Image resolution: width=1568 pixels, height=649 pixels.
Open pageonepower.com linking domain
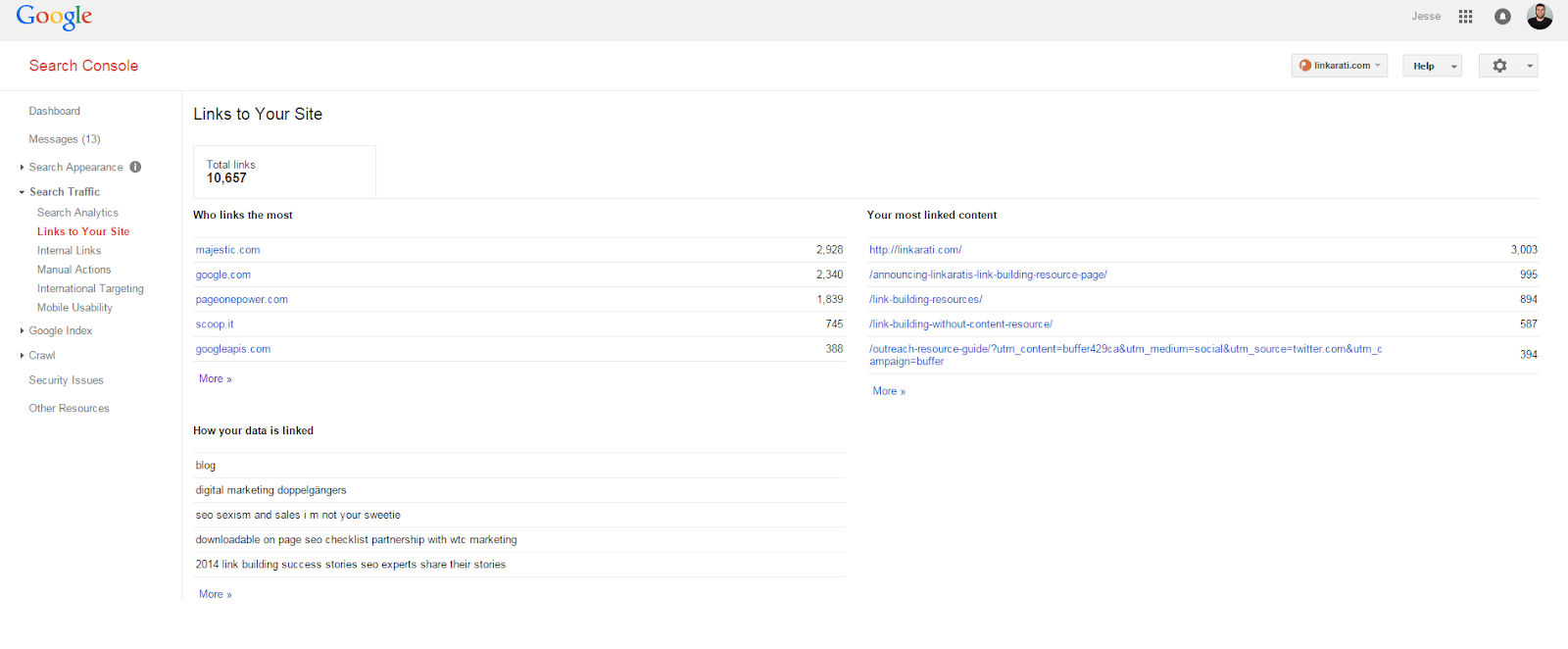pyautogui.click(x=242, y=300)
